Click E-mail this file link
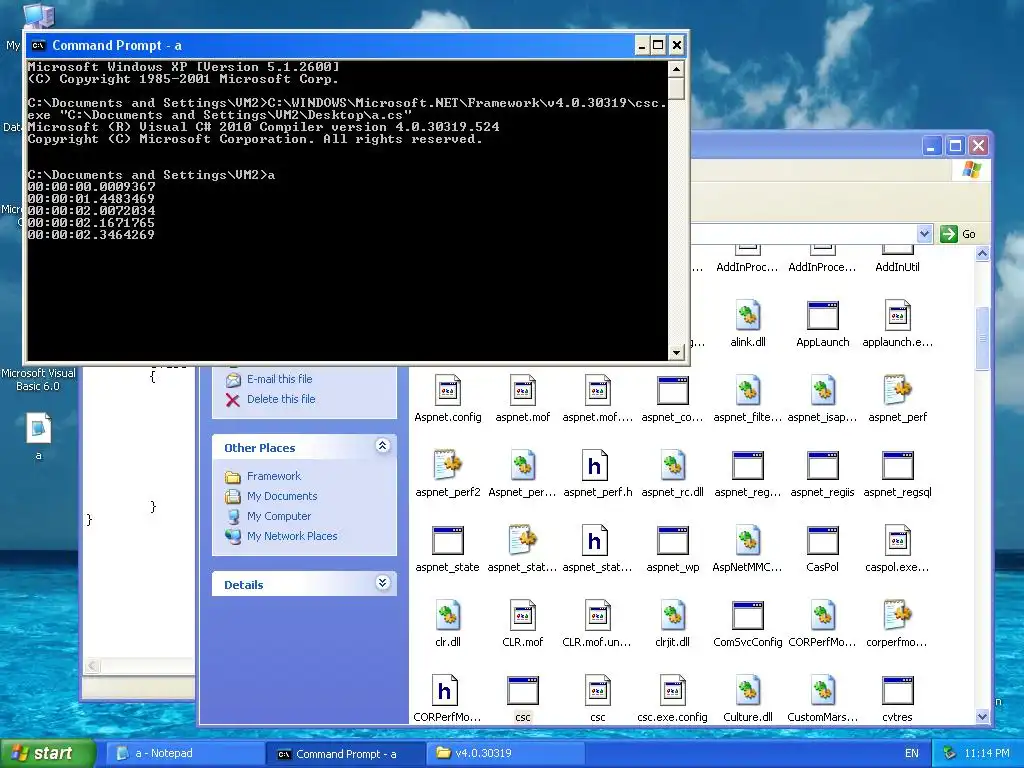This screenshot has height=768, width=1024. [280, 379]
